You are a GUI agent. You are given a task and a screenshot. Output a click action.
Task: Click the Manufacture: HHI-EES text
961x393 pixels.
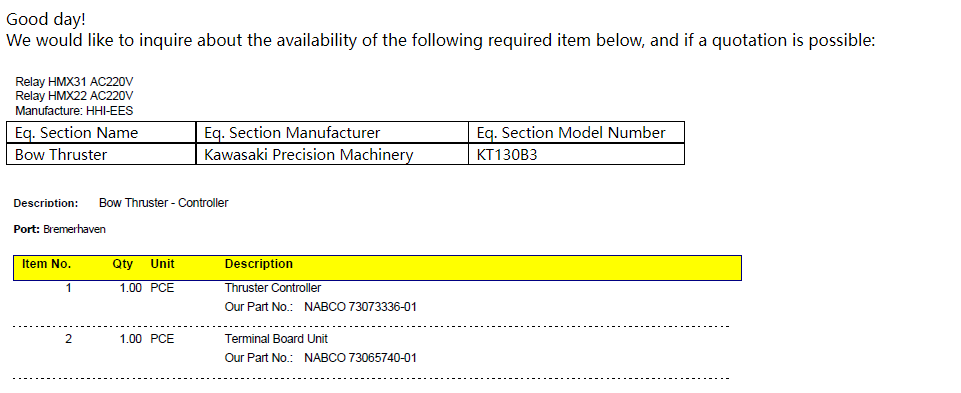click(x=74, y=111)
